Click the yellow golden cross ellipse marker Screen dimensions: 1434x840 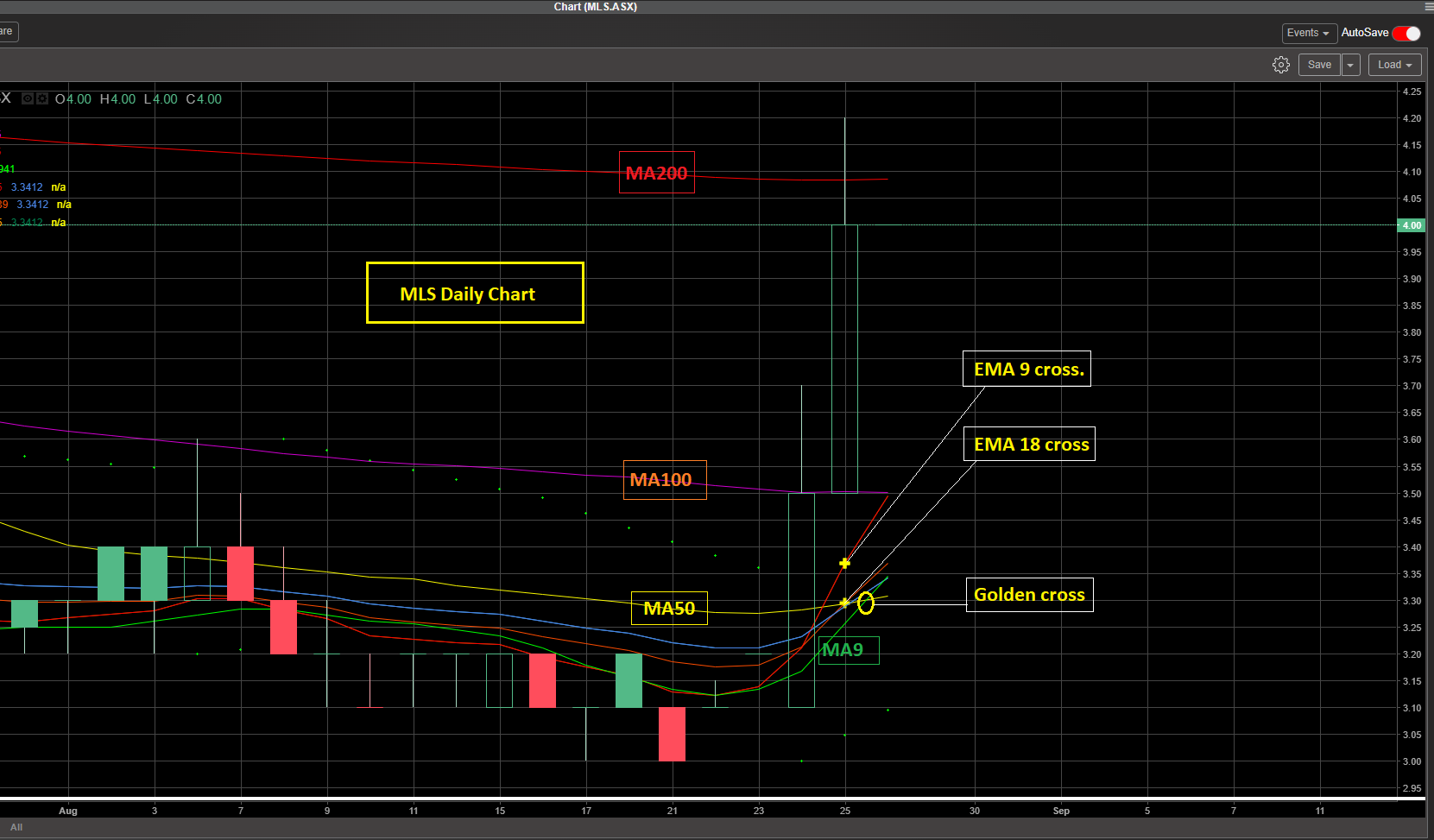point(865,603)
